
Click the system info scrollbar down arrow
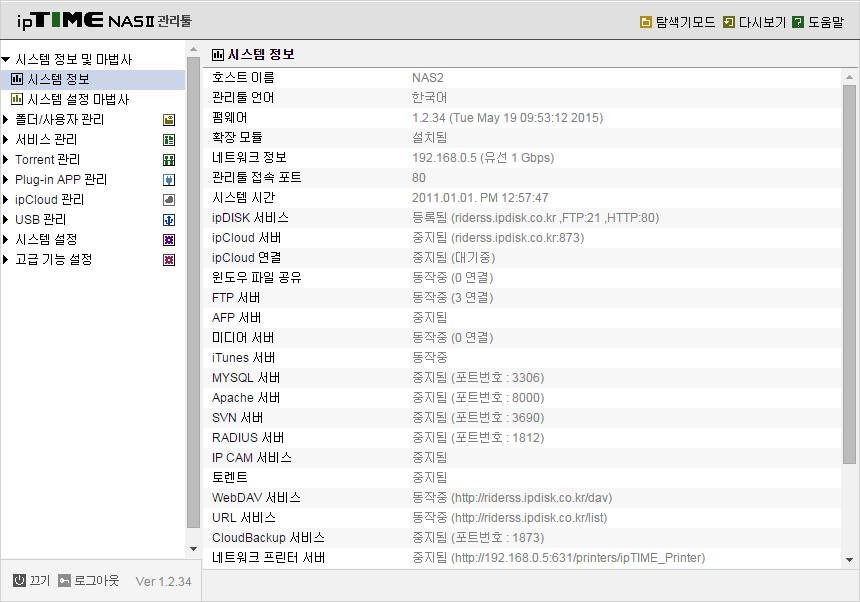tap(850, 560)
